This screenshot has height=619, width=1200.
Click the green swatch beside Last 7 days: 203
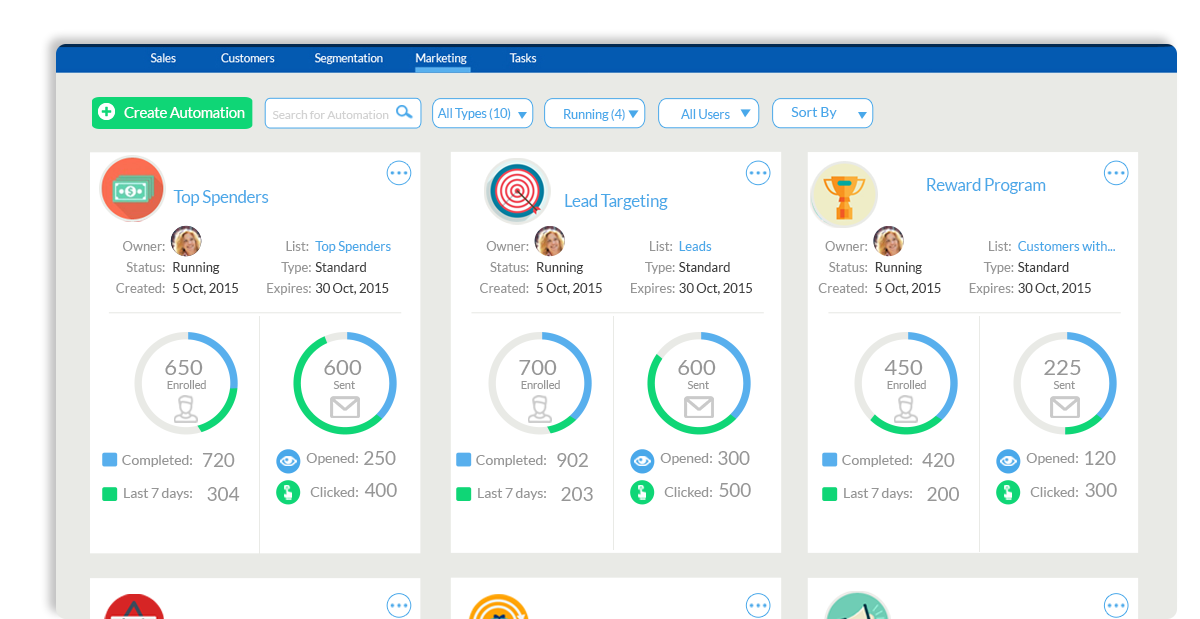464,493
